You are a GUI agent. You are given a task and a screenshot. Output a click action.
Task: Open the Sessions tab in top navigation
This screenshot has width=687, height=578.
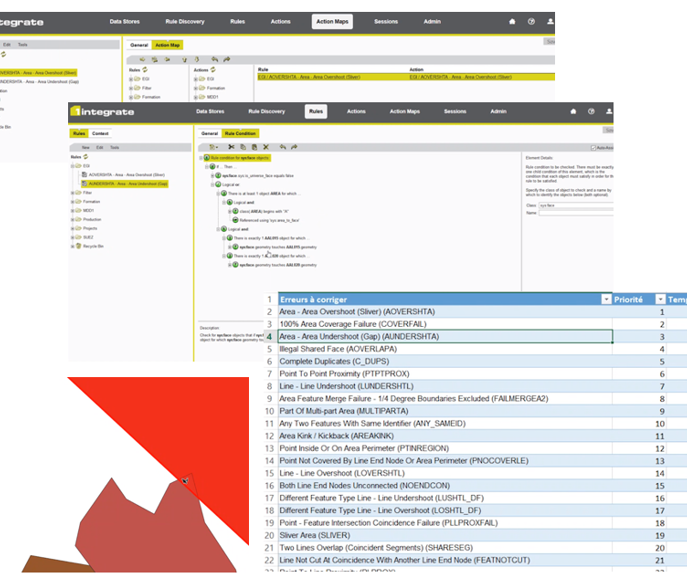coord(454,112)
